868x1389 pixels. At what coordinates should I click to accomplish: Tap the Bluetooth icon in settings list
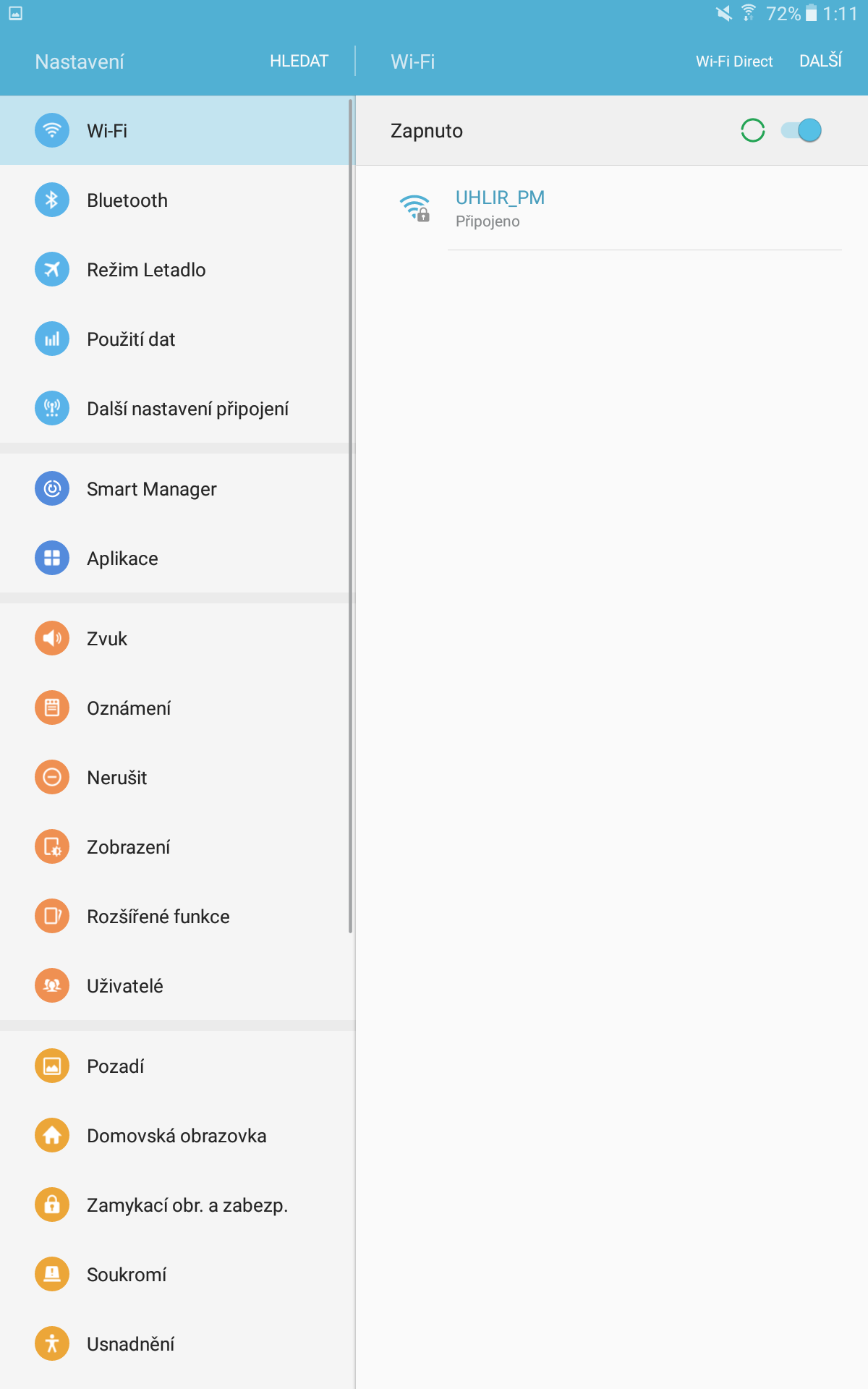pos(52,200)
